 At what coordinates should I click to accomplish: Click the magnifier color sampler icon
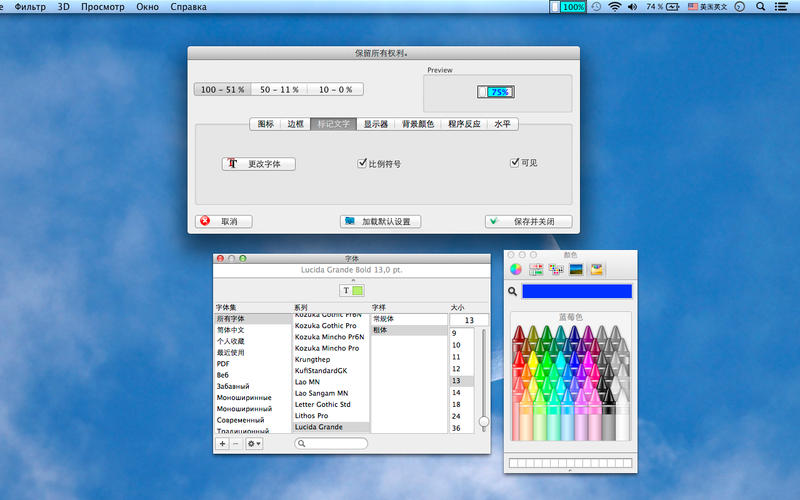pyautogui.click(x=512, y=292)
